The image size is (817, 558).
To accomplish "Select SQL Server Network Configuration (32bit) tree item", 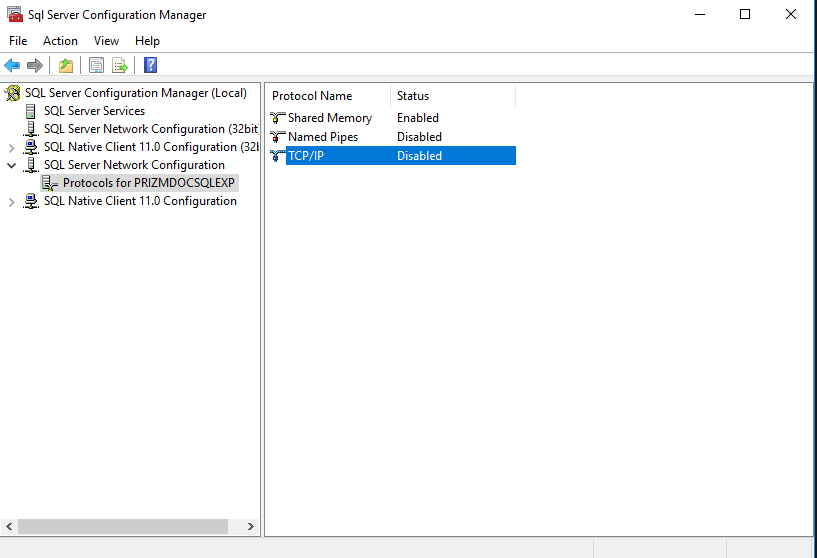I will [151, 129].
